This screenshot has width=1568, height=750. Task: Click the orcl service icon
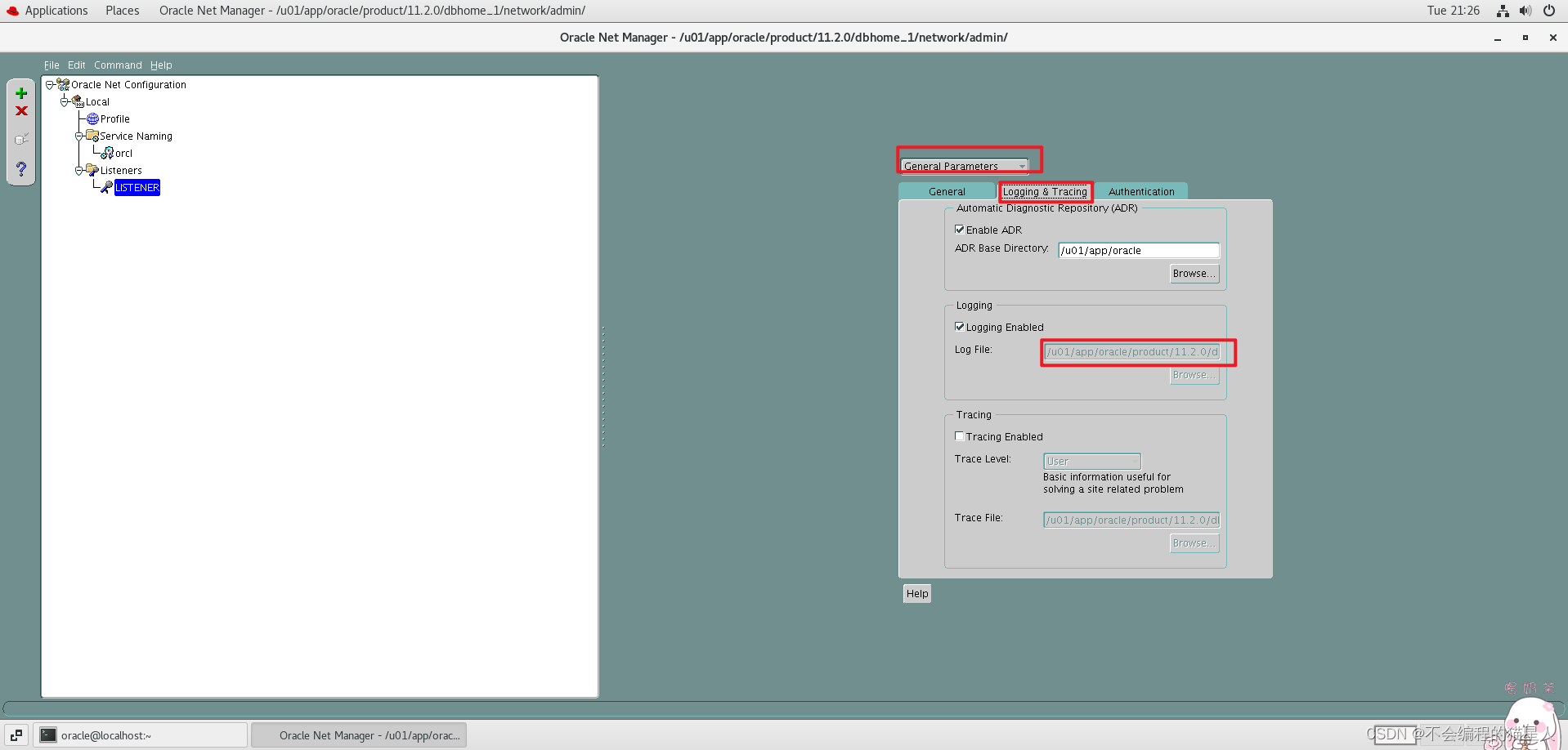(107, 153)
